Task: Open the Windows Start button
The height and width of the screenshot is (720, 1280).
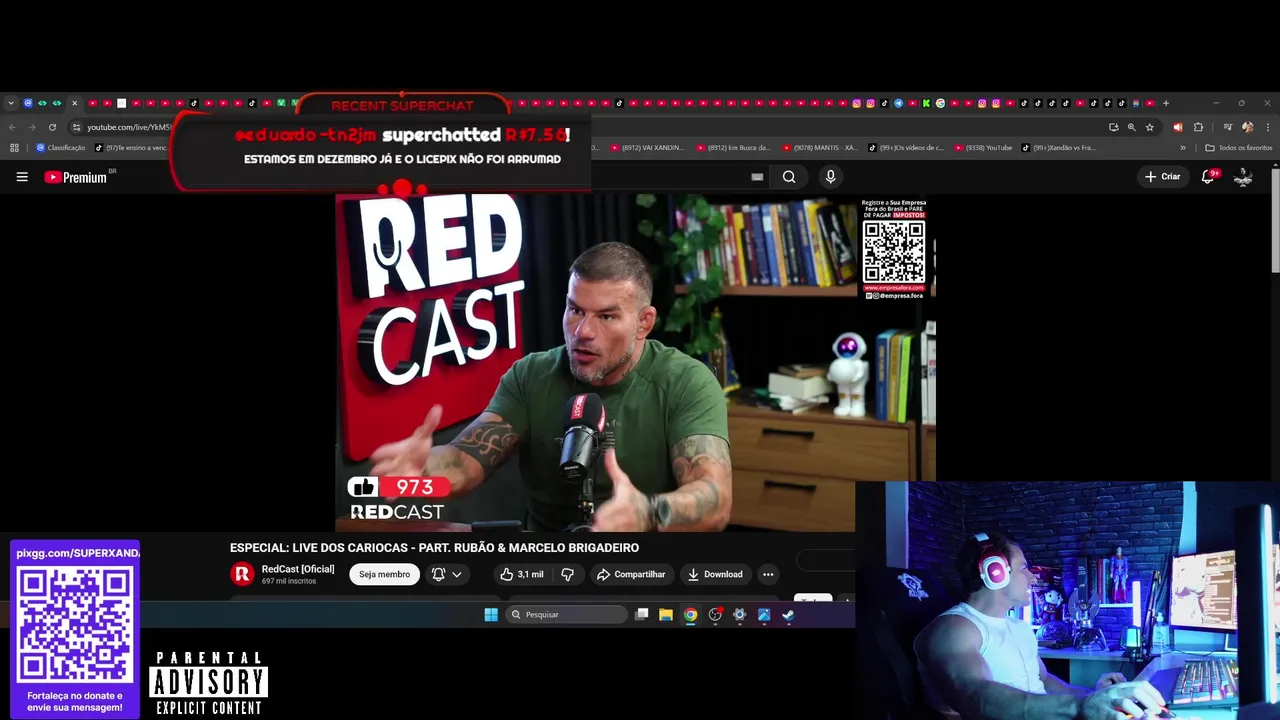Action: point(491,615)
